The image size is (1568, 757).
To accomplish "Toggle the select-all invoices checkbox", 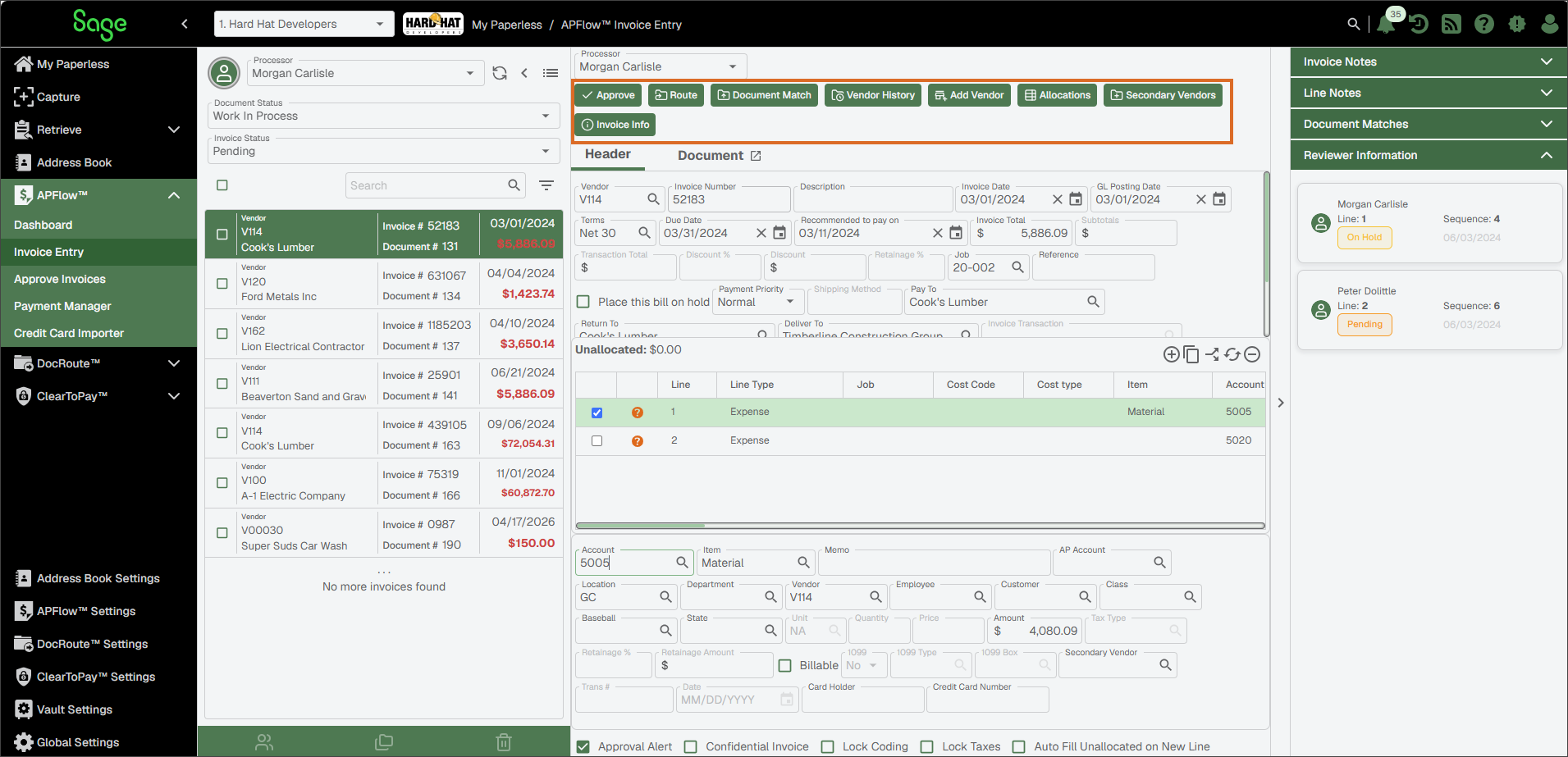I will (222, 185).
